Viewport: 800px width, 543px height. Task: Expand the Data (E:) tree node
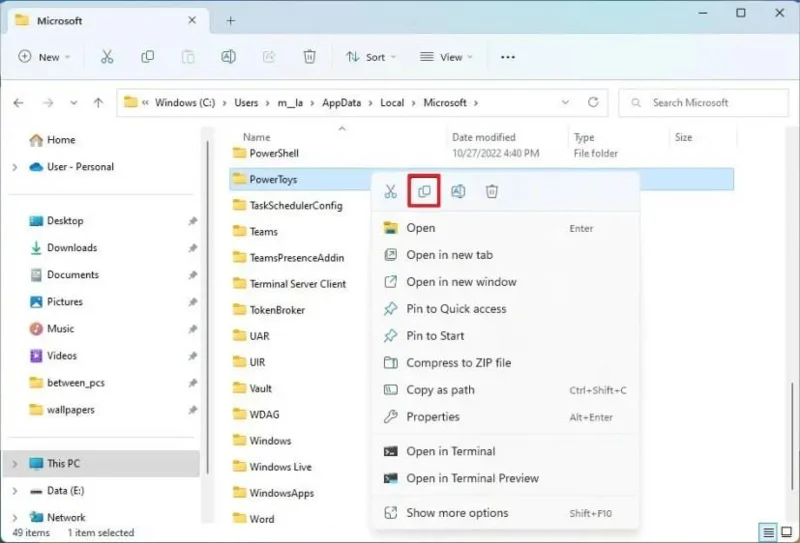[x=15, y=490]
